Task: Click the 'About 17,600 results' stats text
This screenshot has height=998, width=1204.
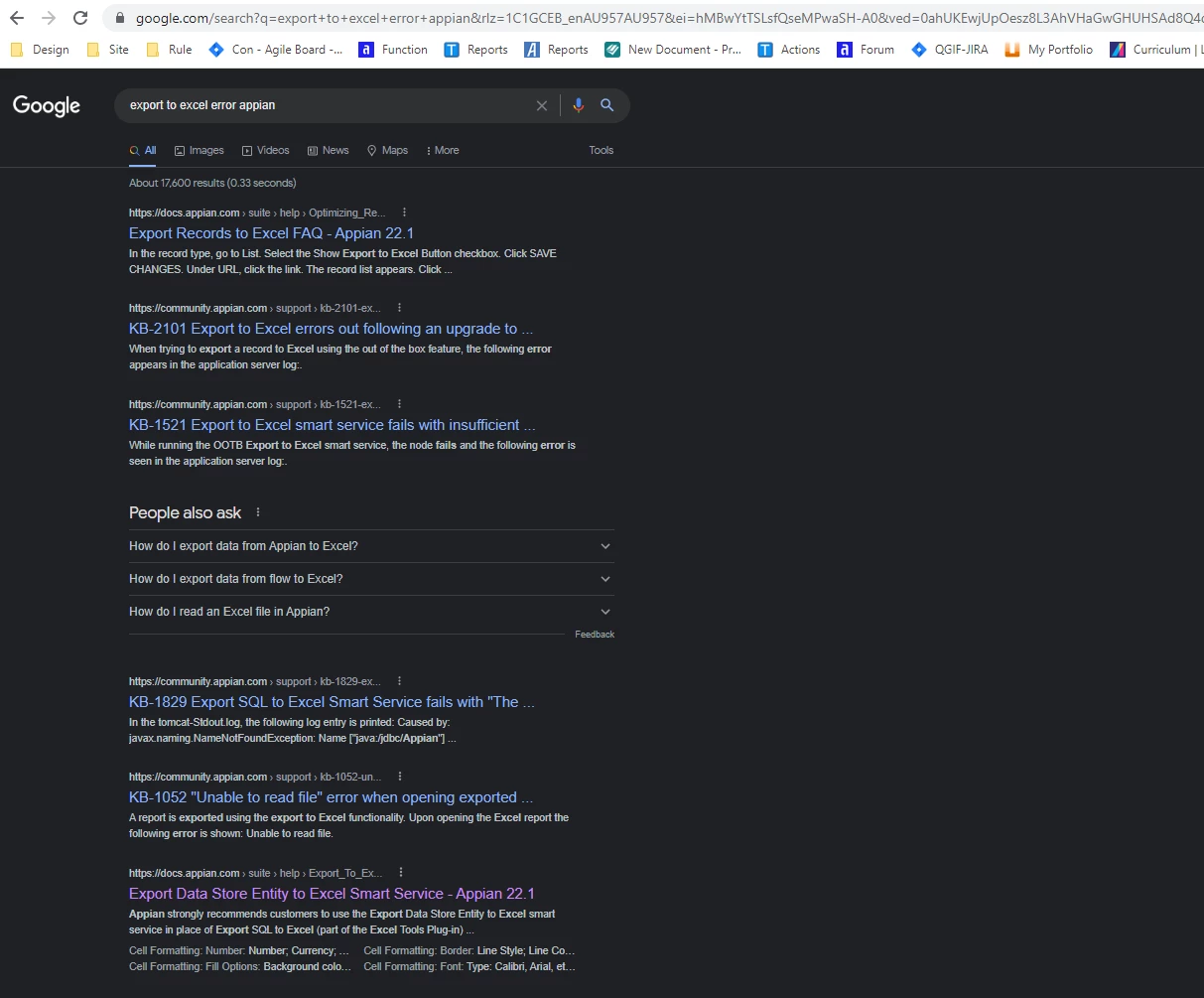Action: [212, 183]
